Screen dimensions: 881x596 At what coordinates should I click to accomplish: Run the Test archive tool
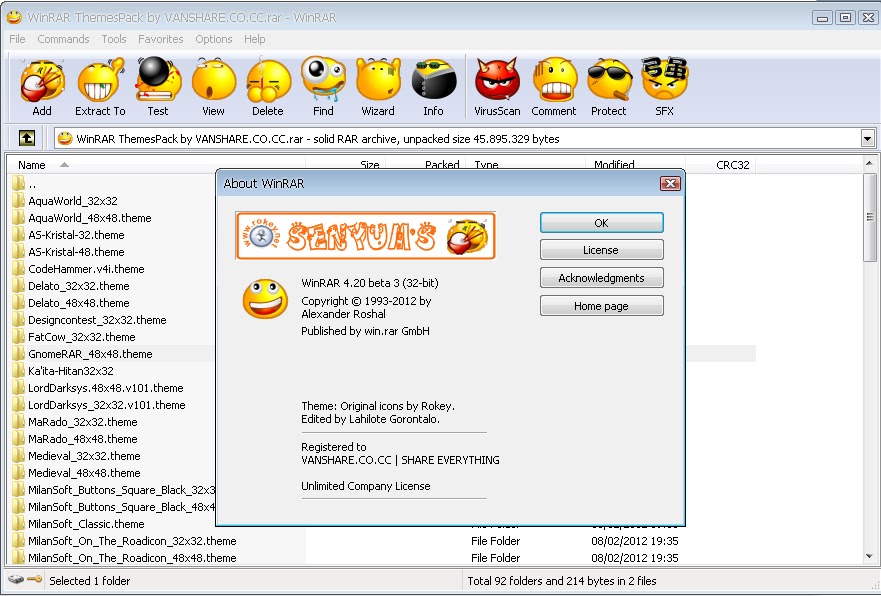click(158, 87)
